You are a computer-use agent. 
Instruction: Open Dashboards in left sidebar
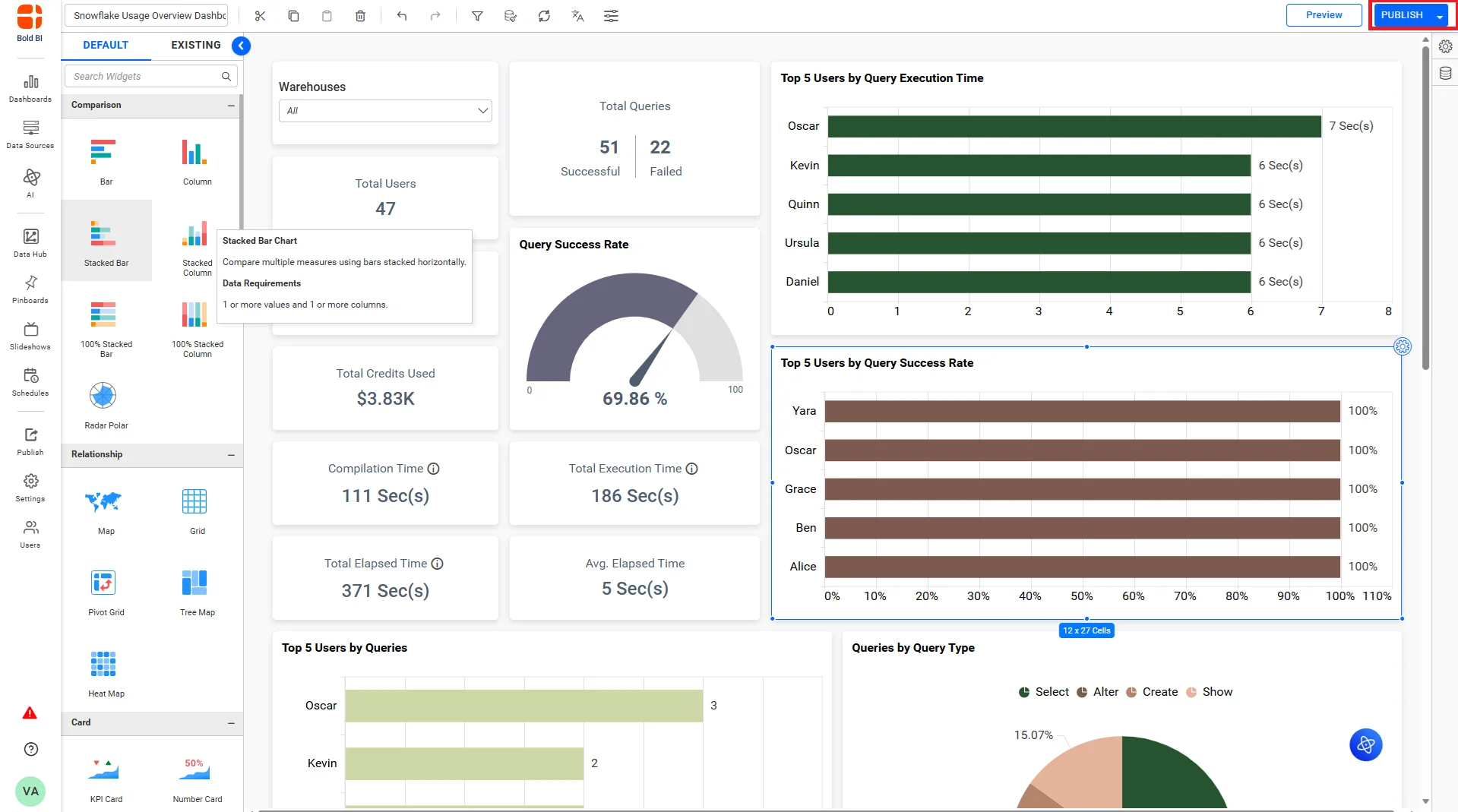(x=30, y=88)
